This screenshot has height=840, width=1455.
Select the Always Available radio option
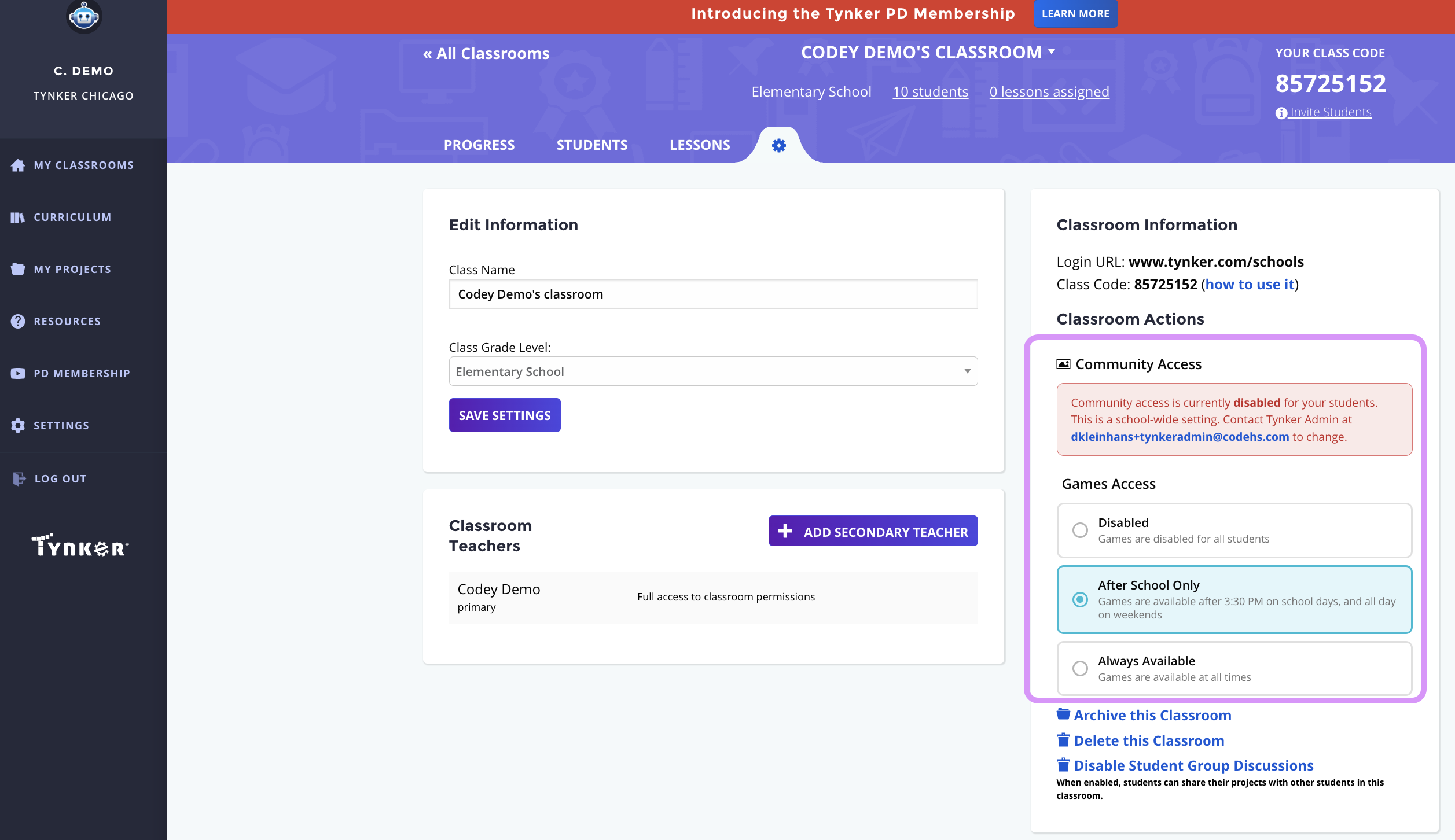(1080, 668)
